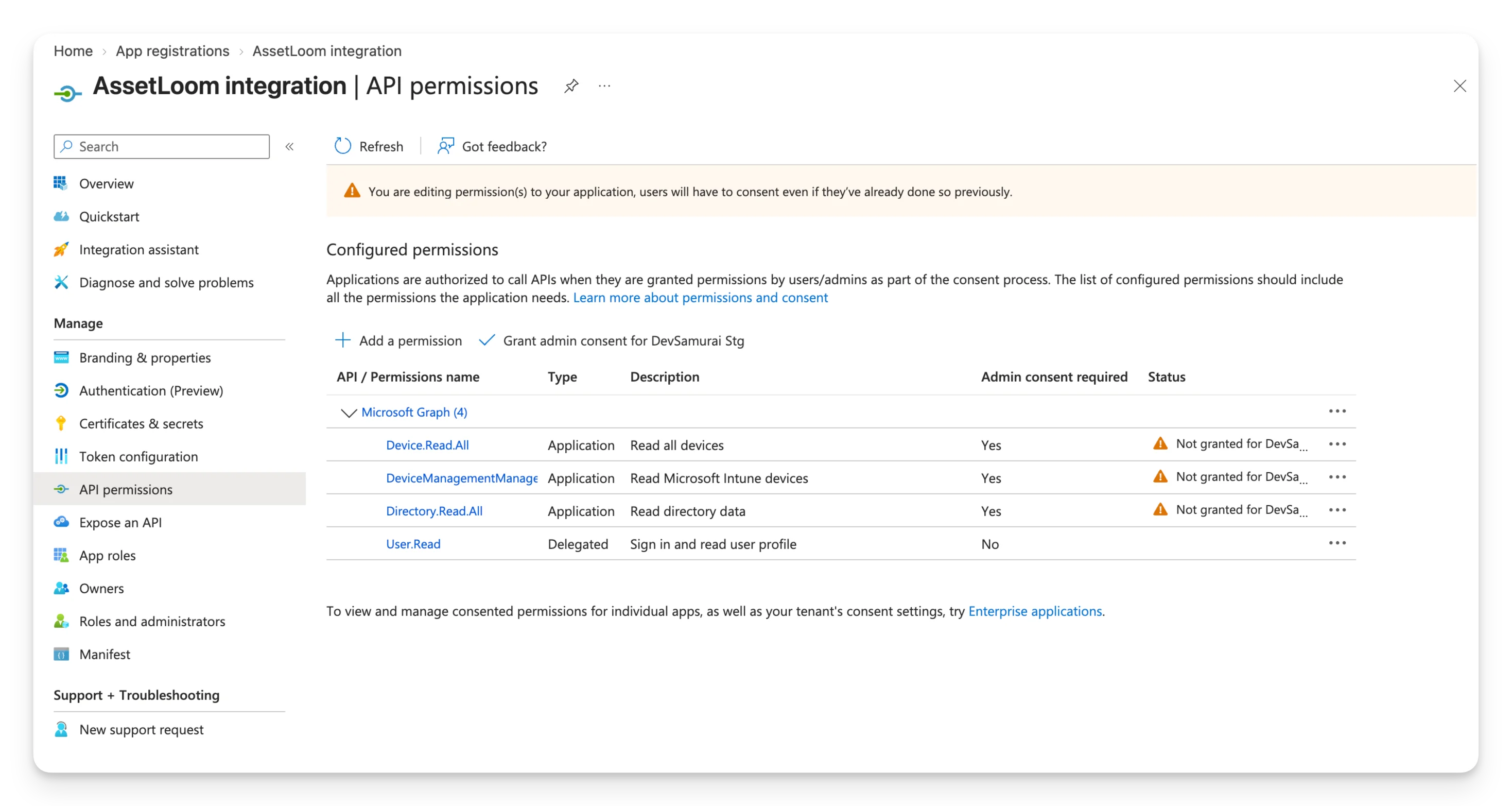Open Learn more about permissions and consent

click(700, 298)
